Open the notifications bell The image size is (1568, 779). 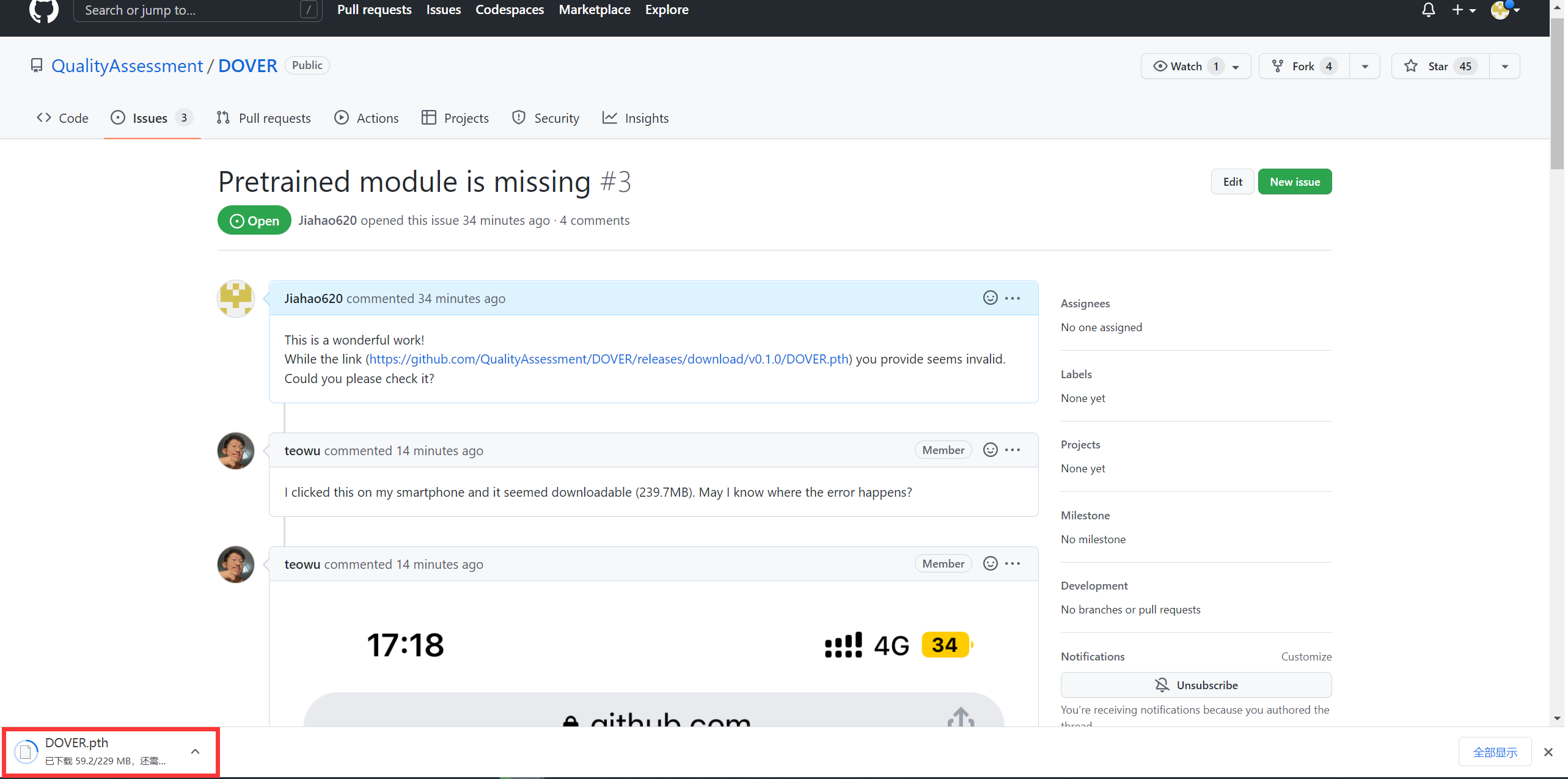click(1429, 10)
